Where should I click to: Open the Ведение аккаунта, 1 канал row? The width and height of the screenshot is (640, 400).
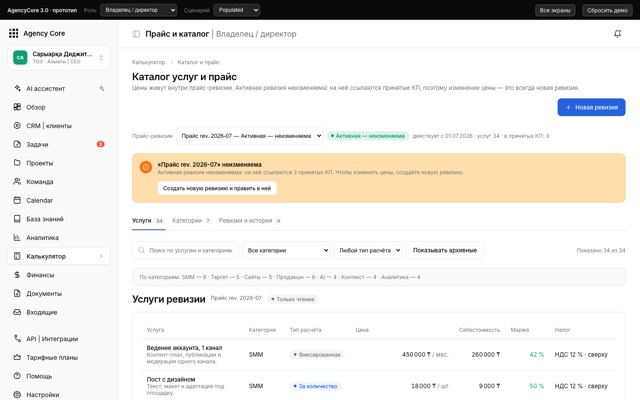[x=379, y=355]
